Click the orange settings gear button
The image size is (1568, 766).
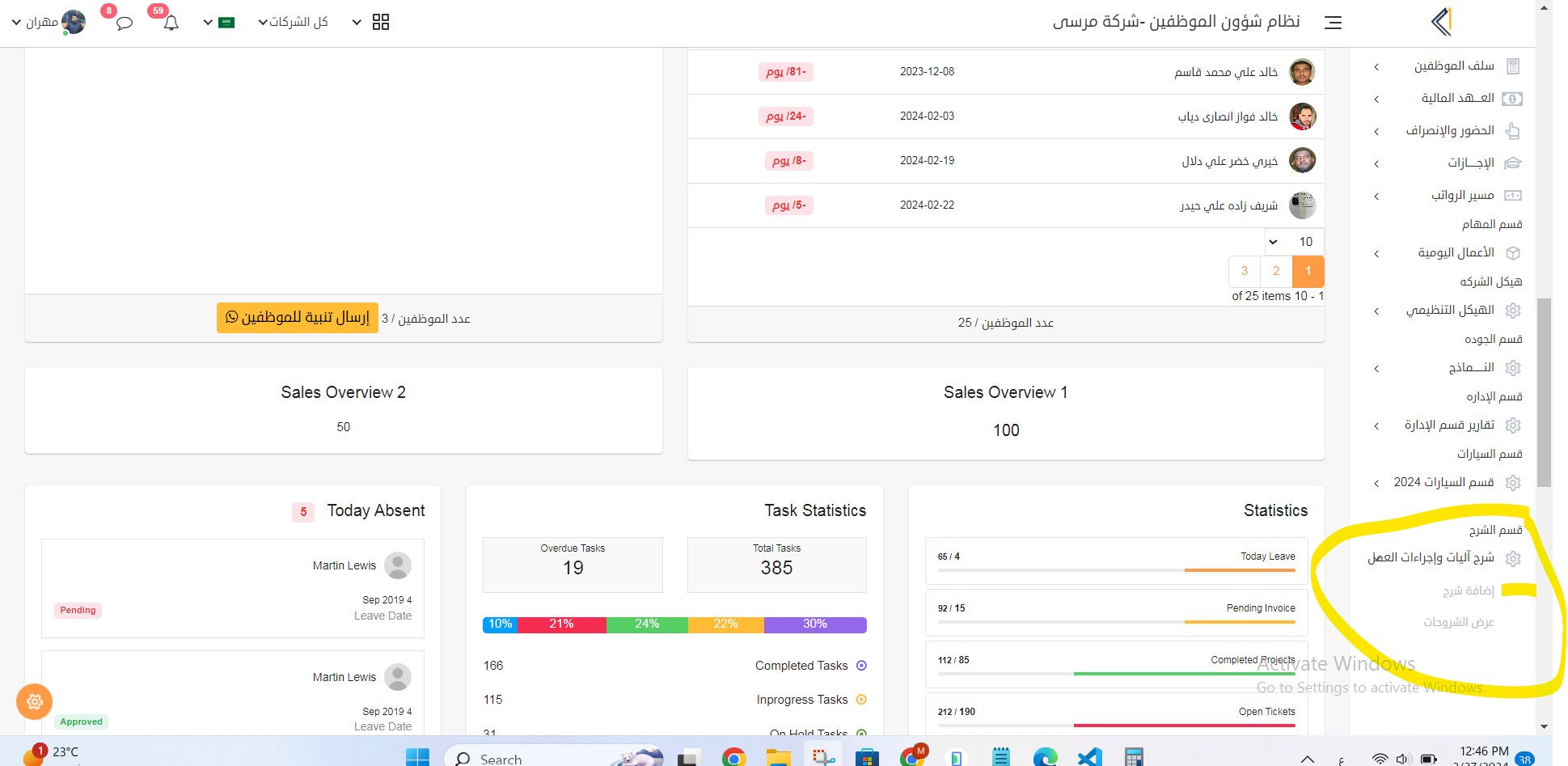pos(34,701)
